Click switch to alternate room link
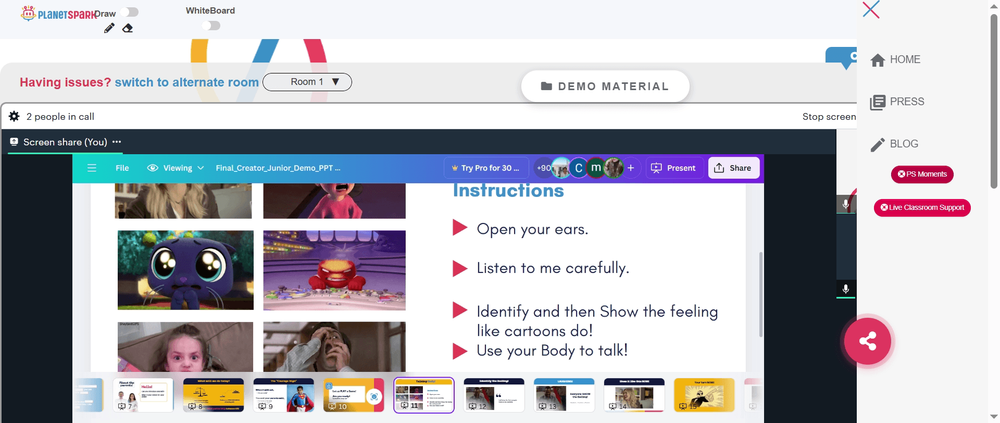 click(x=187, y=82)
